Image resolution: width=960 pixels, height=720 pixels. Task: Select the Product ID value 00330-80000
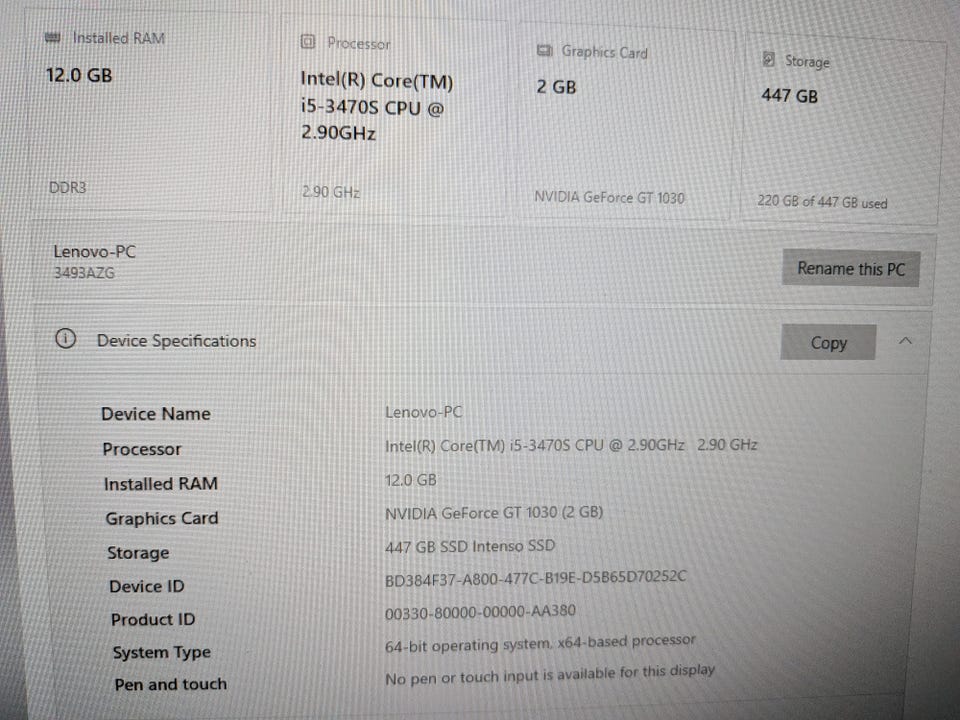[480, 612]
